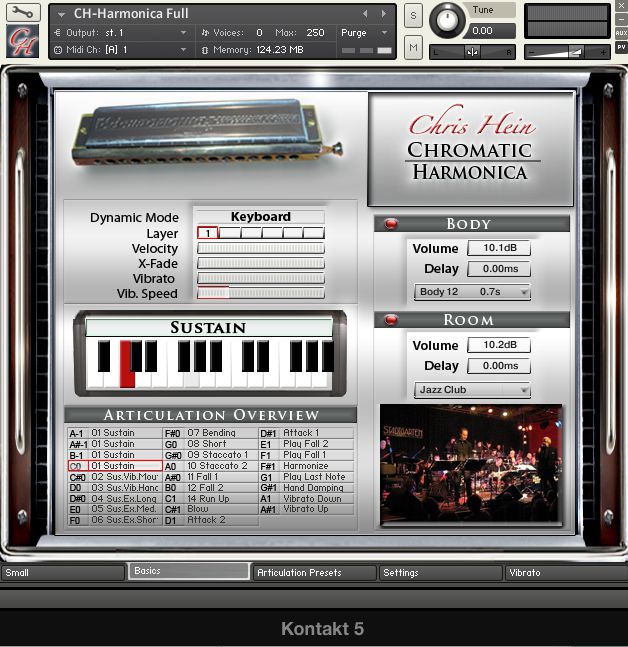The height and width of the screenshot is (647, 628).
Task: Mute the instrument with M button
Action: tap(413, 47)
